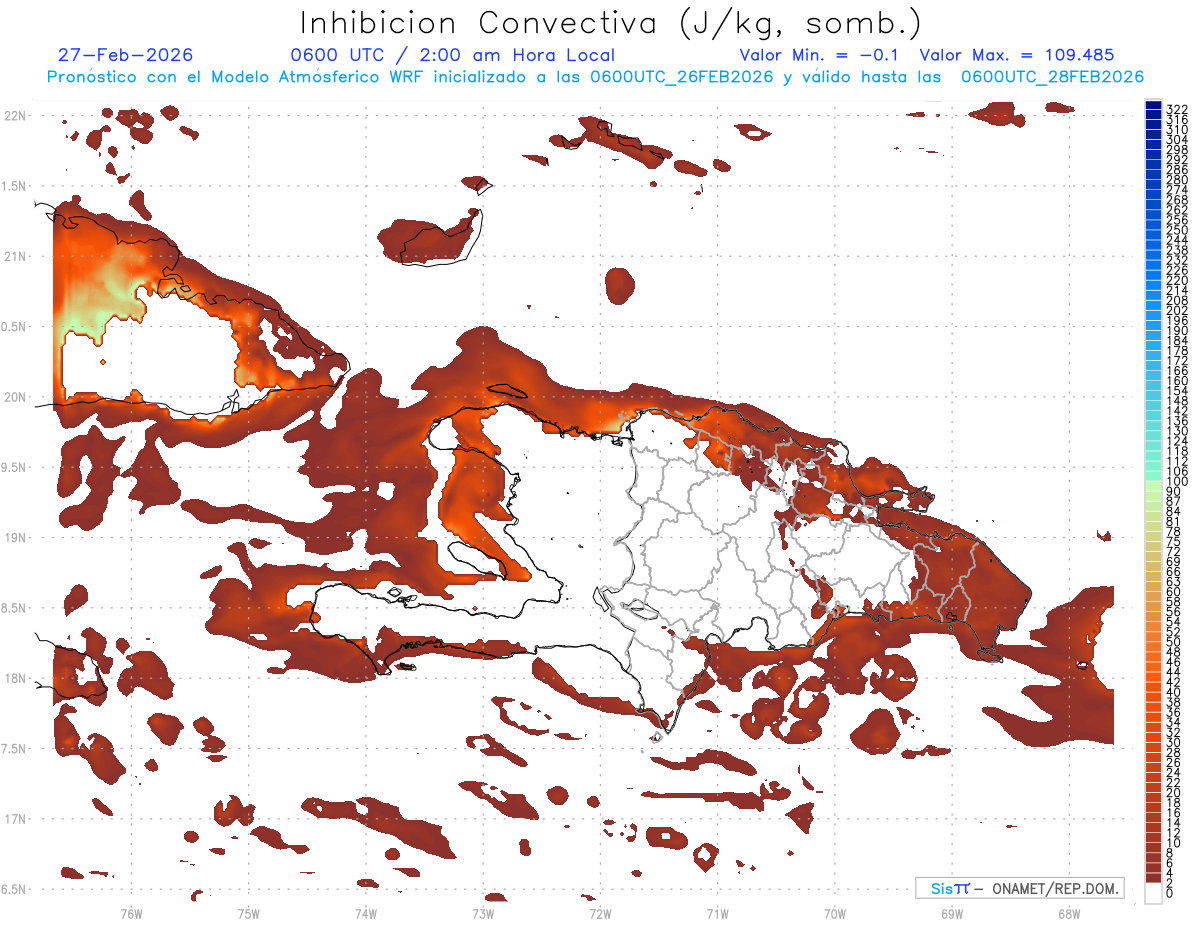Click the '22N' latitude label
This screenshot has width=1200, height=927.
(x=15, y=116)
